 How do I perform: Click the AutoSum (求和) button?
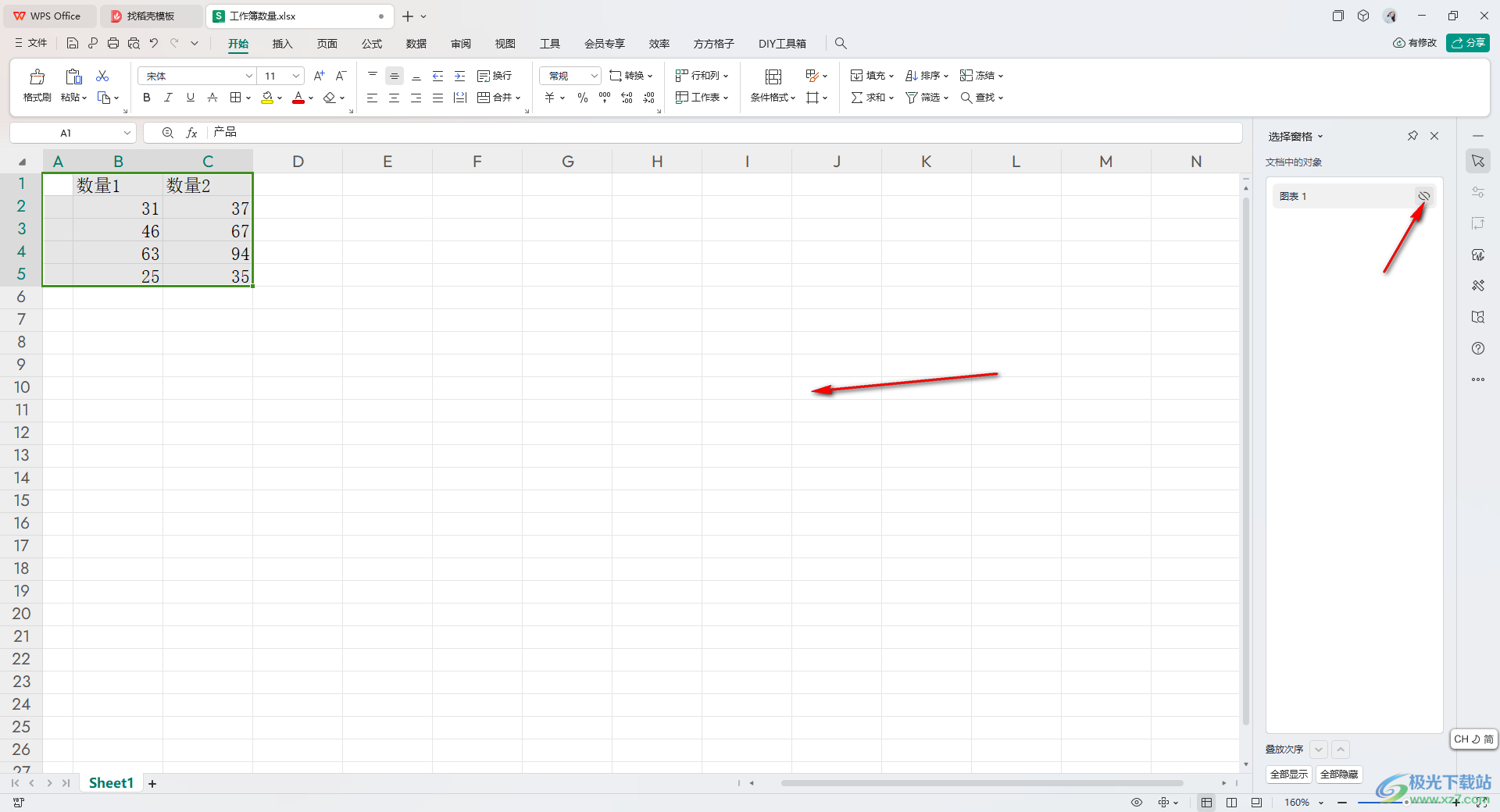pos(872,98)
